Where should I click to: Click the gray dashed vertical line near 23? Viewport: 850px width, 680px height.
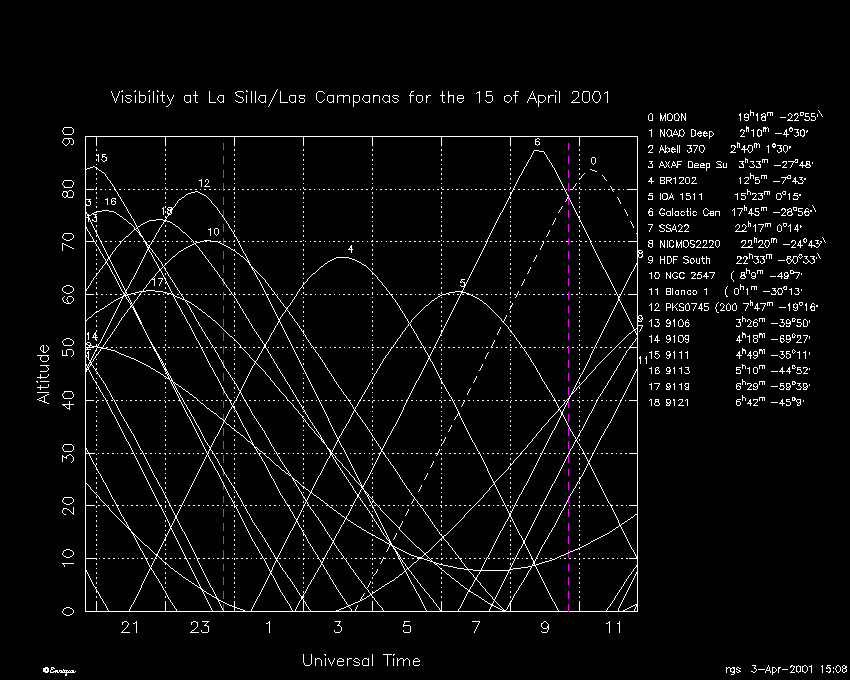click(223, 400)
